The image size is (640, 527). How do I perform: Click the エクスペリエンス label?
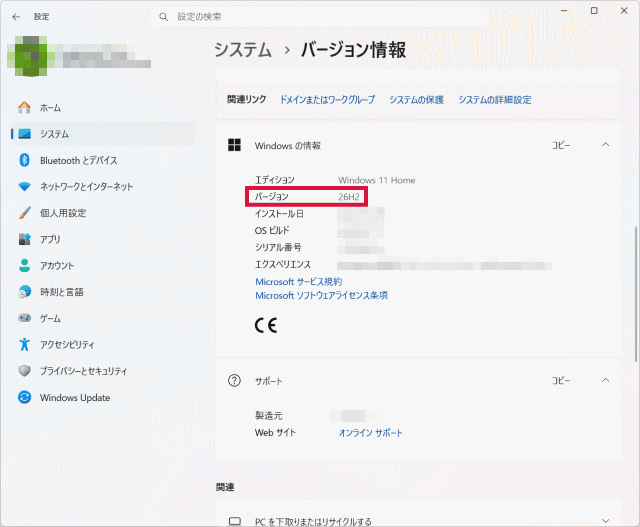pyautogui.click(x=282, y=265)
